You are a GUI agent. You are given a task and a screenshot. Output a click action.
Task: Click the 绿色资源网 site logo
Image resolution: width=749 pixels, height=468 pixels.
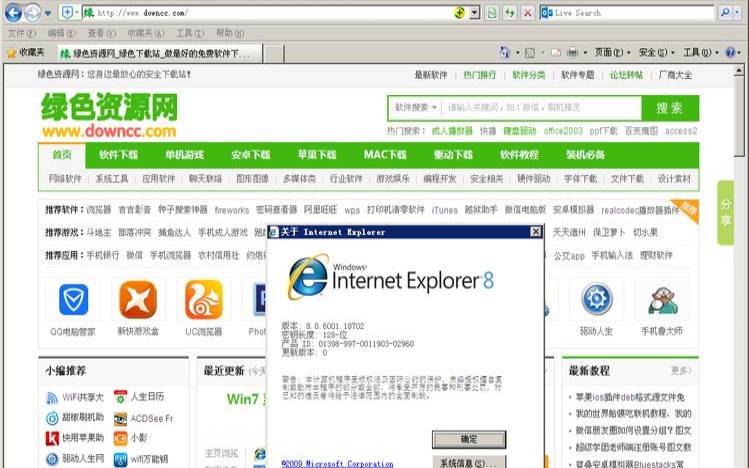(109, 115)
